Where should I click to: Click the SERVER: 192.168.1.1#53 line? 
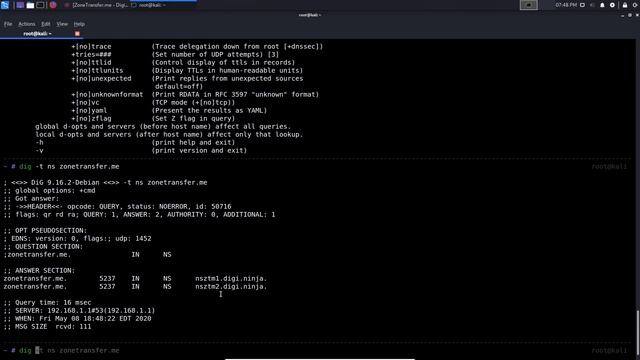tap(79, 311)
